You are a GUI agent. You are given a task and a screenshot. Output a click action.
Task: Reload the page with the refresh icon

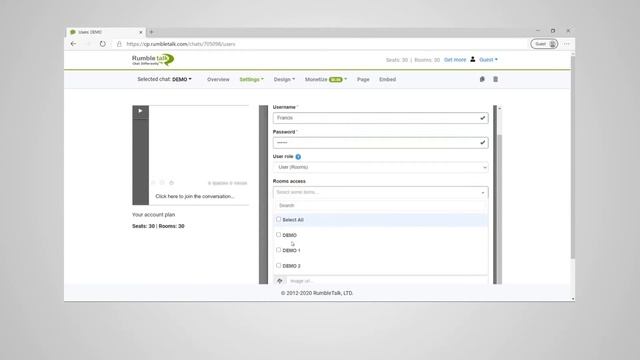[x=102, y=44]
